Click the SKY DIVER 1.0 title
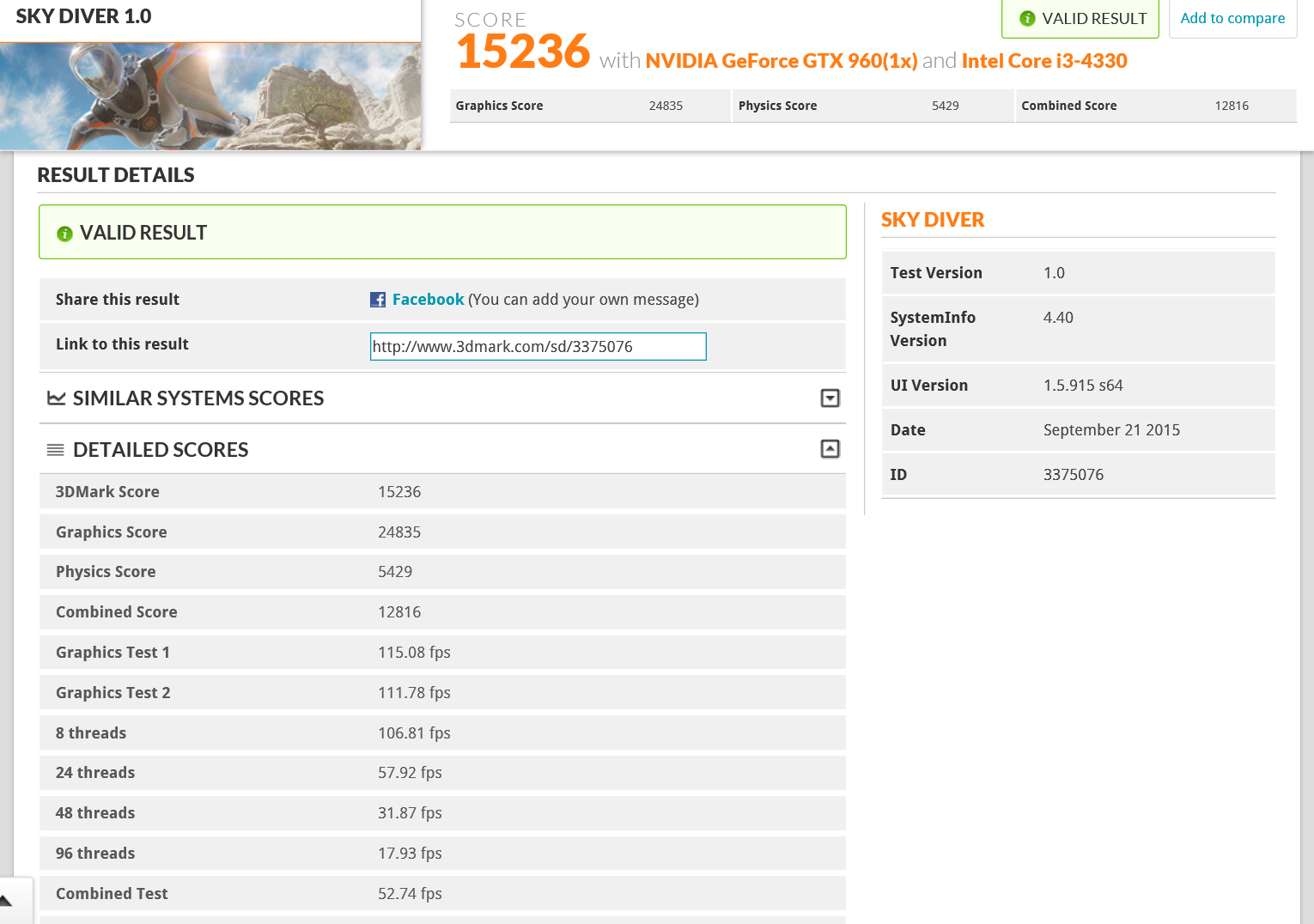This screenshot has height=924, width=1314. (83, 16)
